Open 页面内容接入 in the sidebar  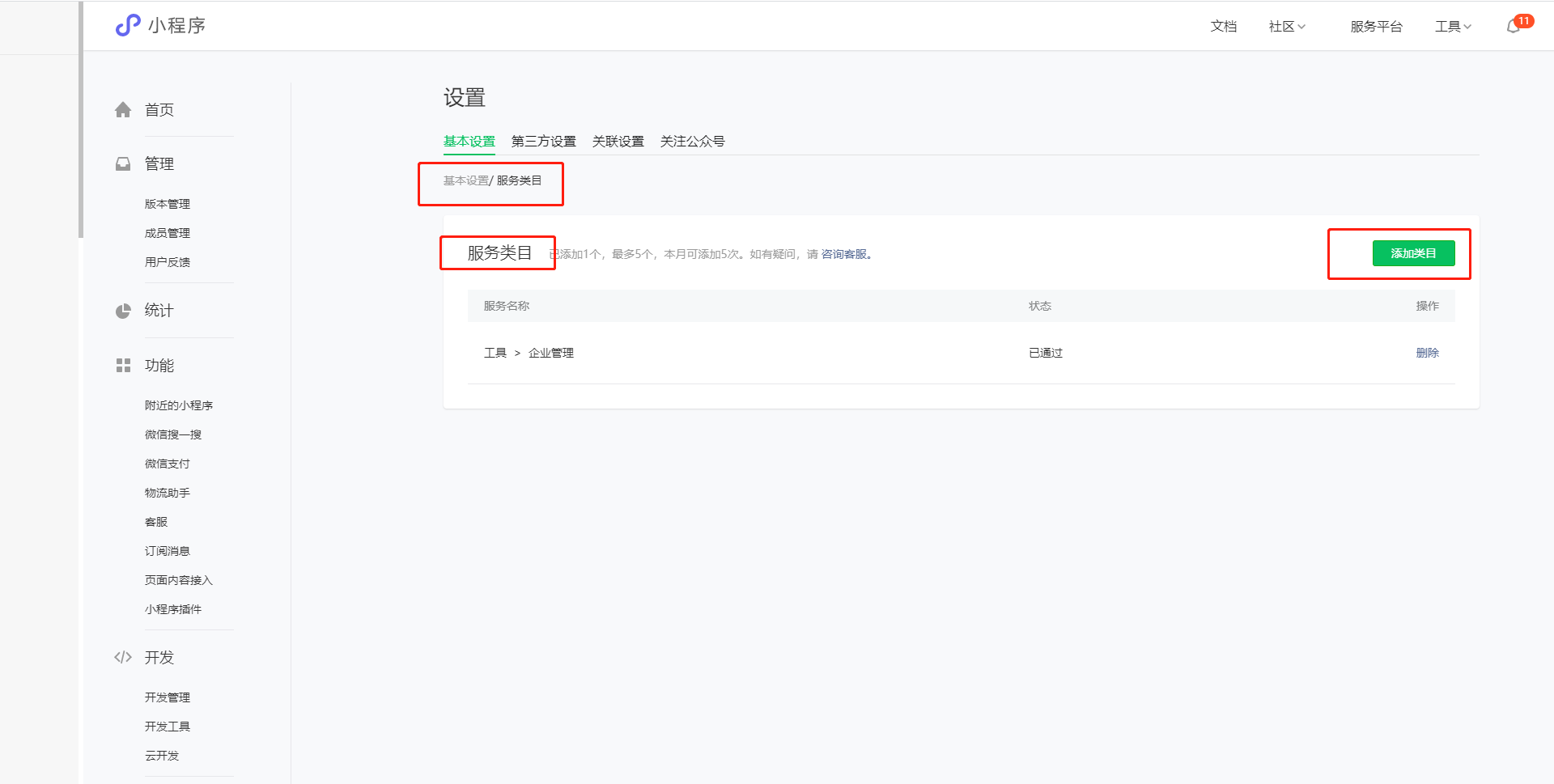[x=178, y=580]
